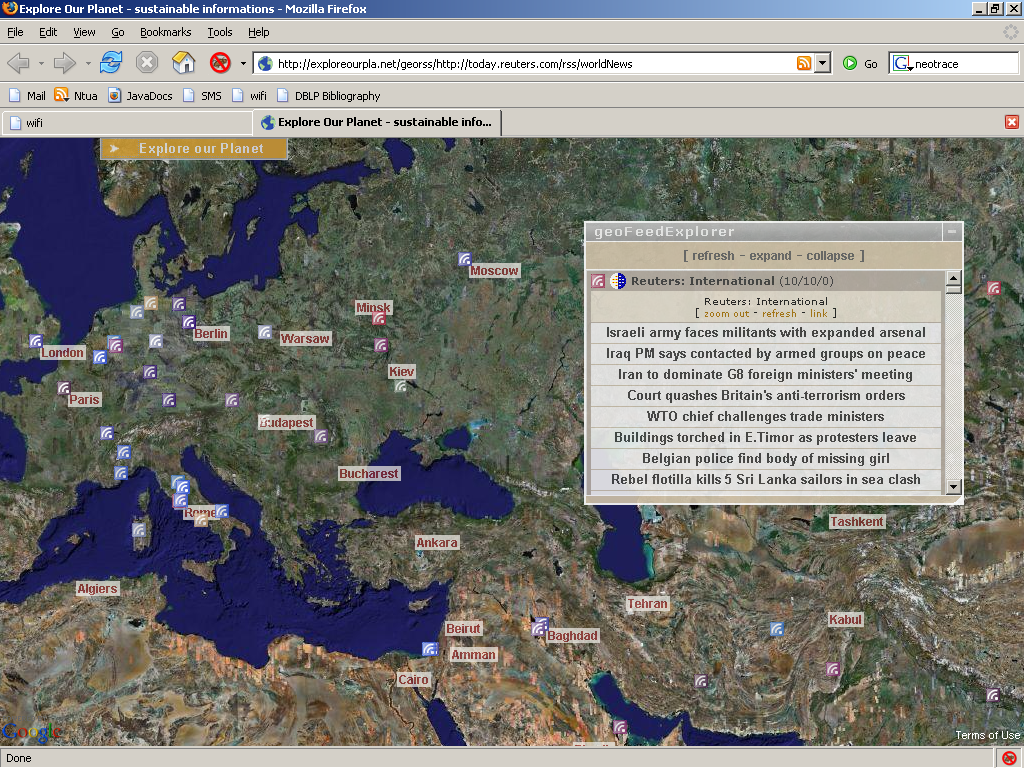Minimize the geoFeedExplorer panel
The width and height of the screenshot is (1024, 768).
pos(952,231)
